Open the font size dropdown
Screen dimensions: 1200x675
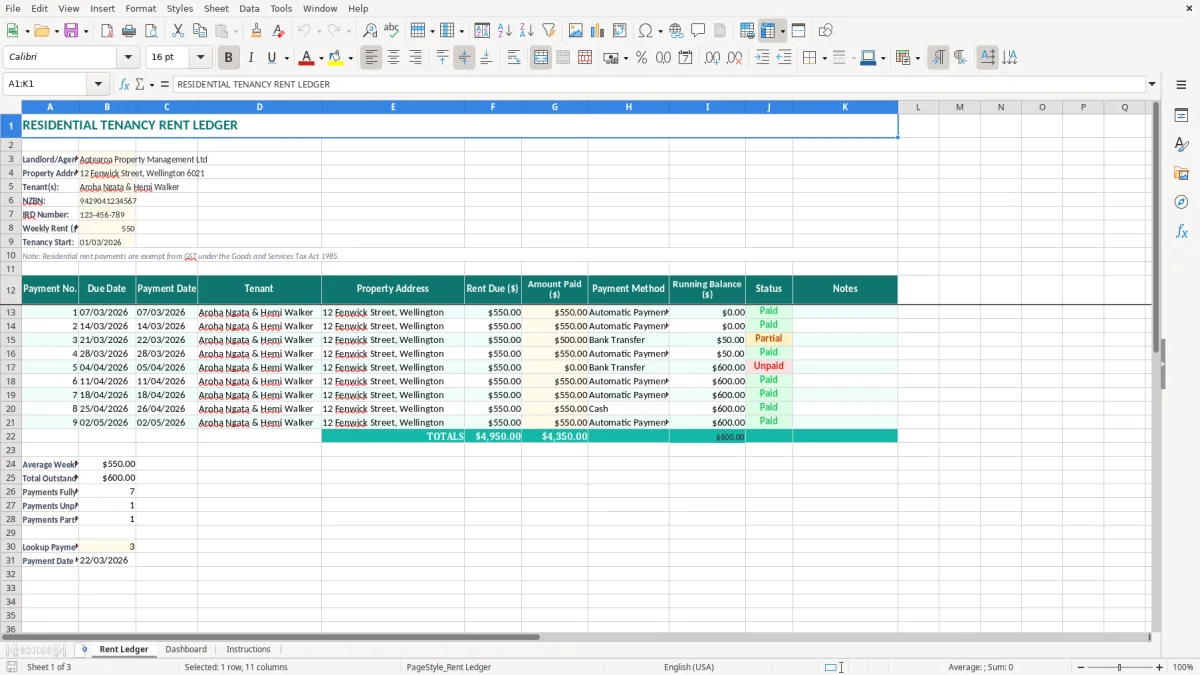click(x=200, y=58)
